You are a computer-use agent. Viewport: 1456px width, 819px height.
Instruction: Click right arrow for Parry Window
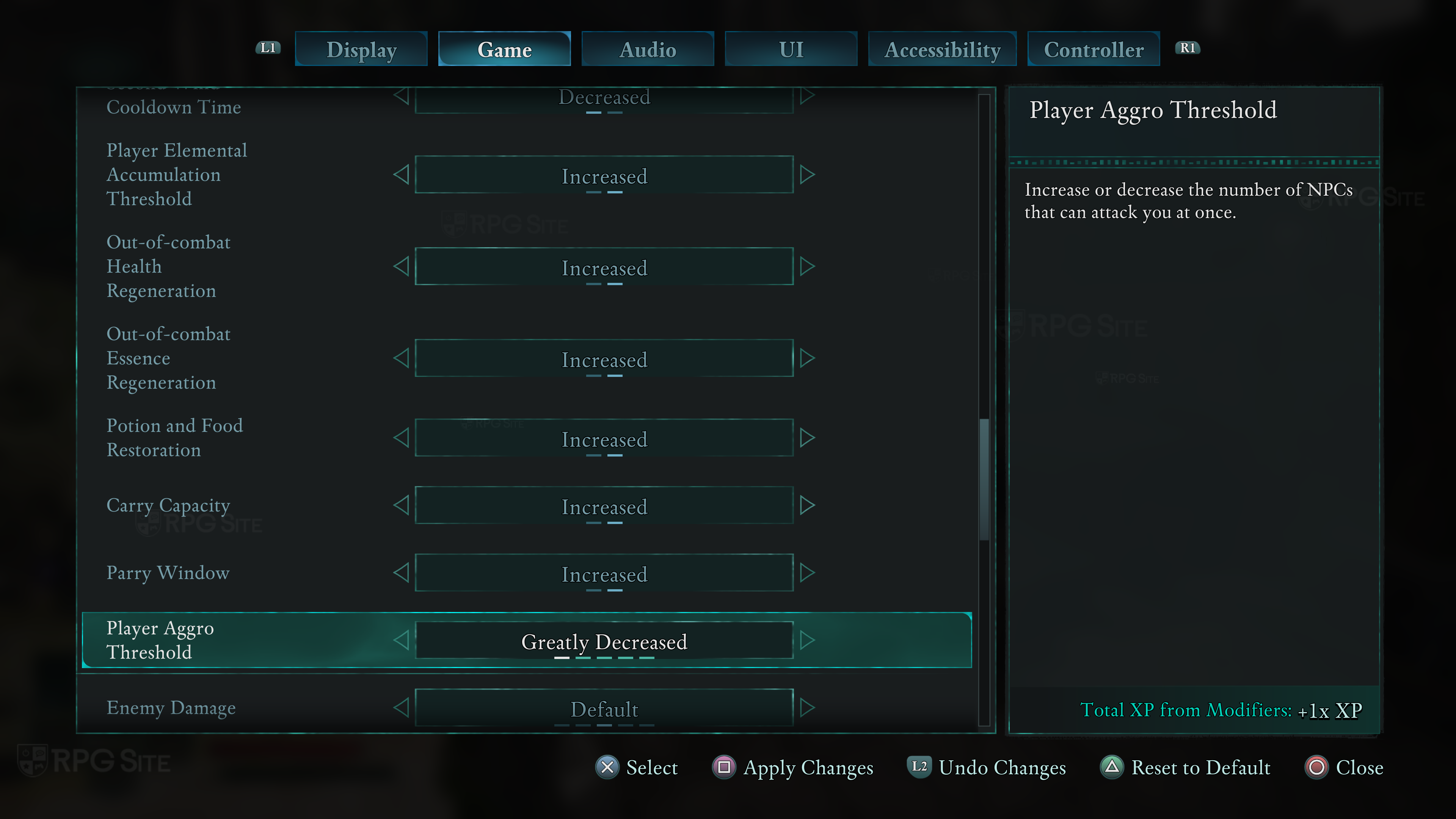point(807,573)
